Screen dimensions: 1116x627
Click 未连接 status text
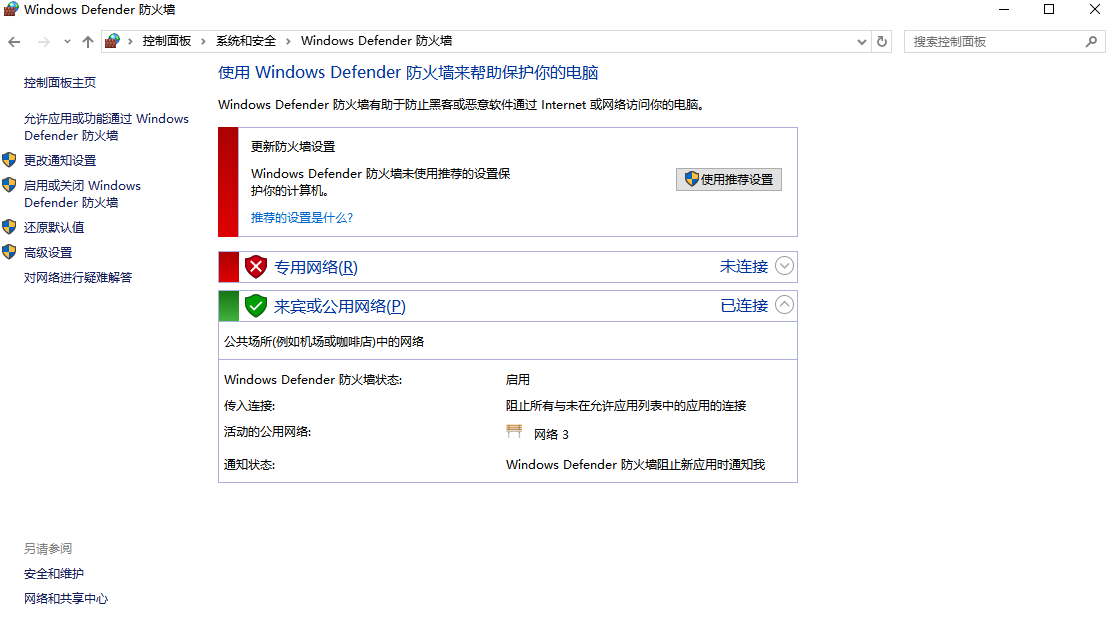pyautogui.click(x=744, y=267)
